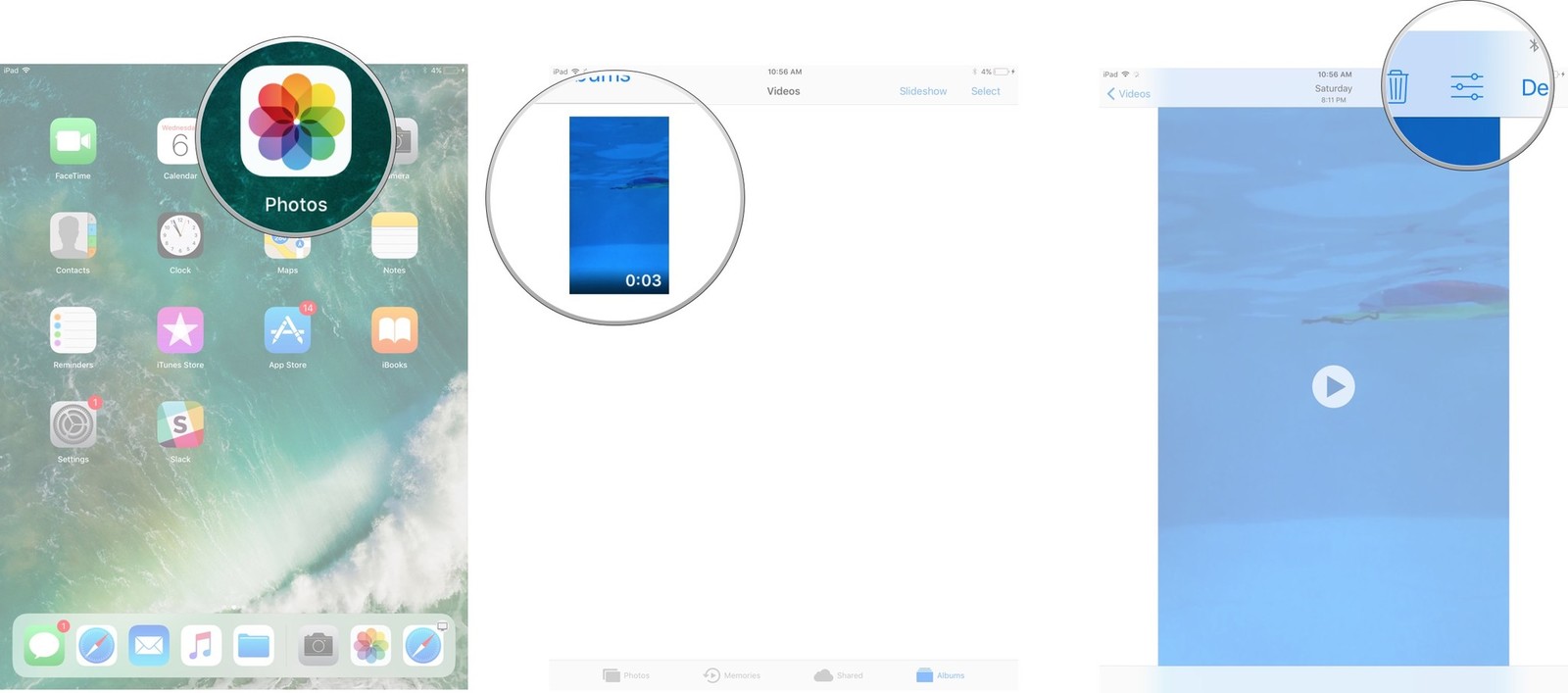The height and width of the screenshot is (693, 1568).
Task: Open the iTunes Store app
Action: 180,330
